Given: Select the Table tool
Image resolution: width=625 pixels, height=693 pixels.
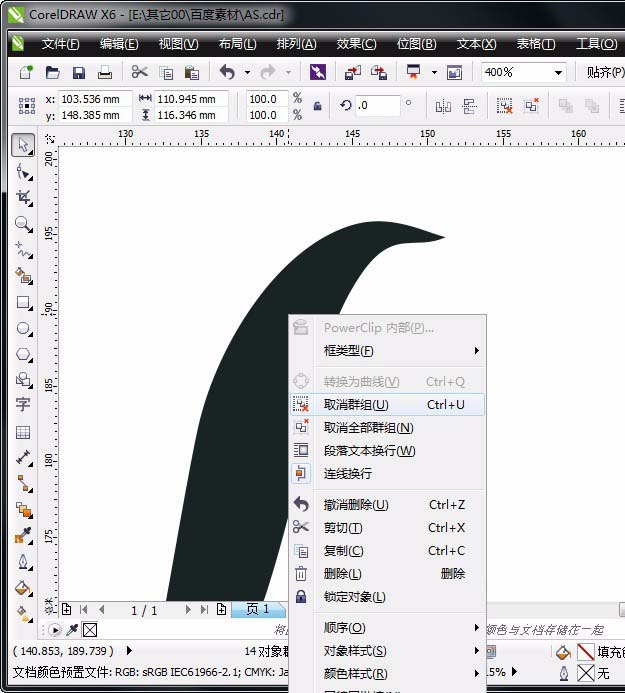Looking at the screenshot, I should coord(22,432).
